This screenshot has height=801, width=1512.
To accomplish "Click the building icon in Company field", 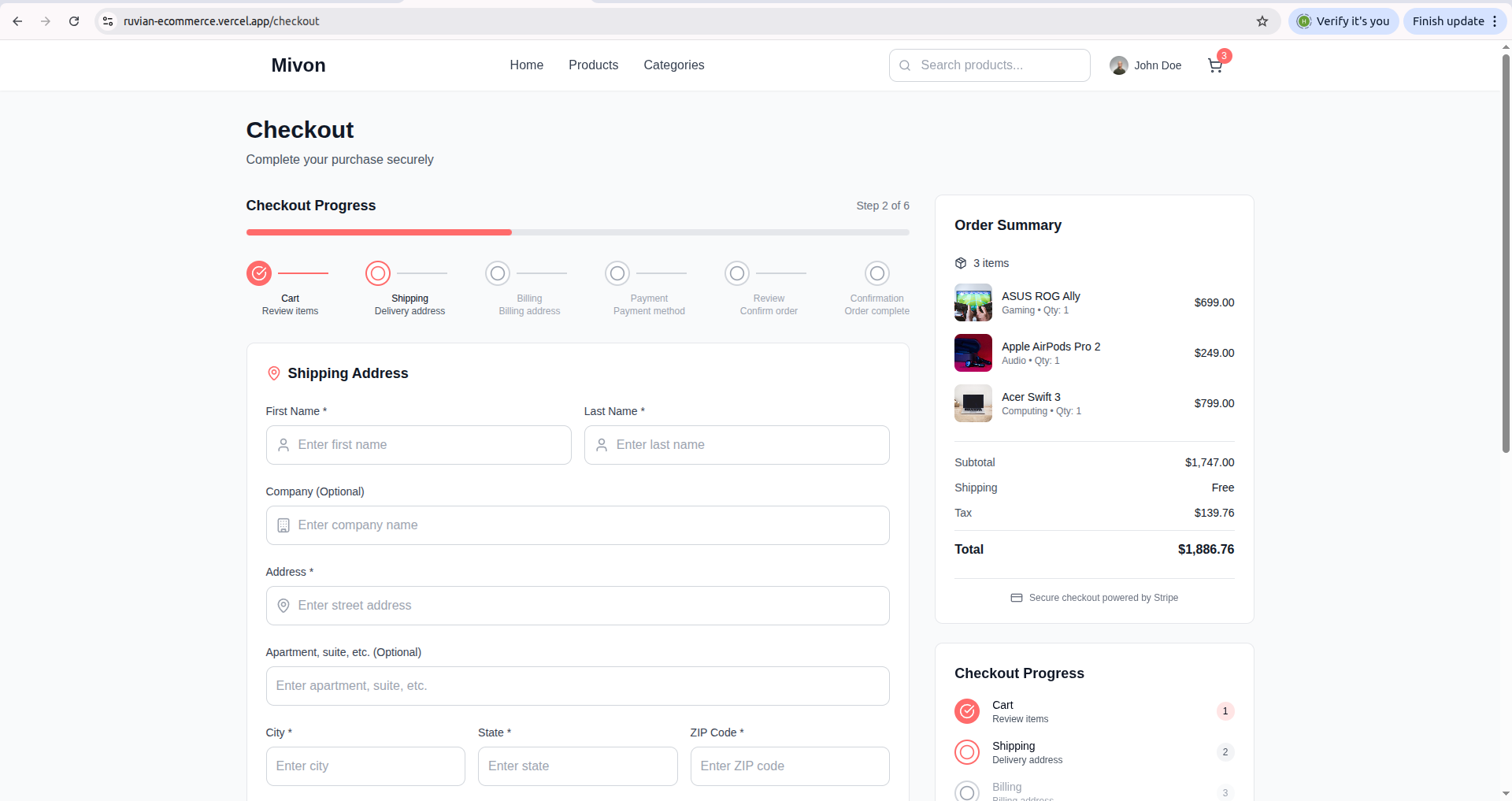I will click(283, 525).
